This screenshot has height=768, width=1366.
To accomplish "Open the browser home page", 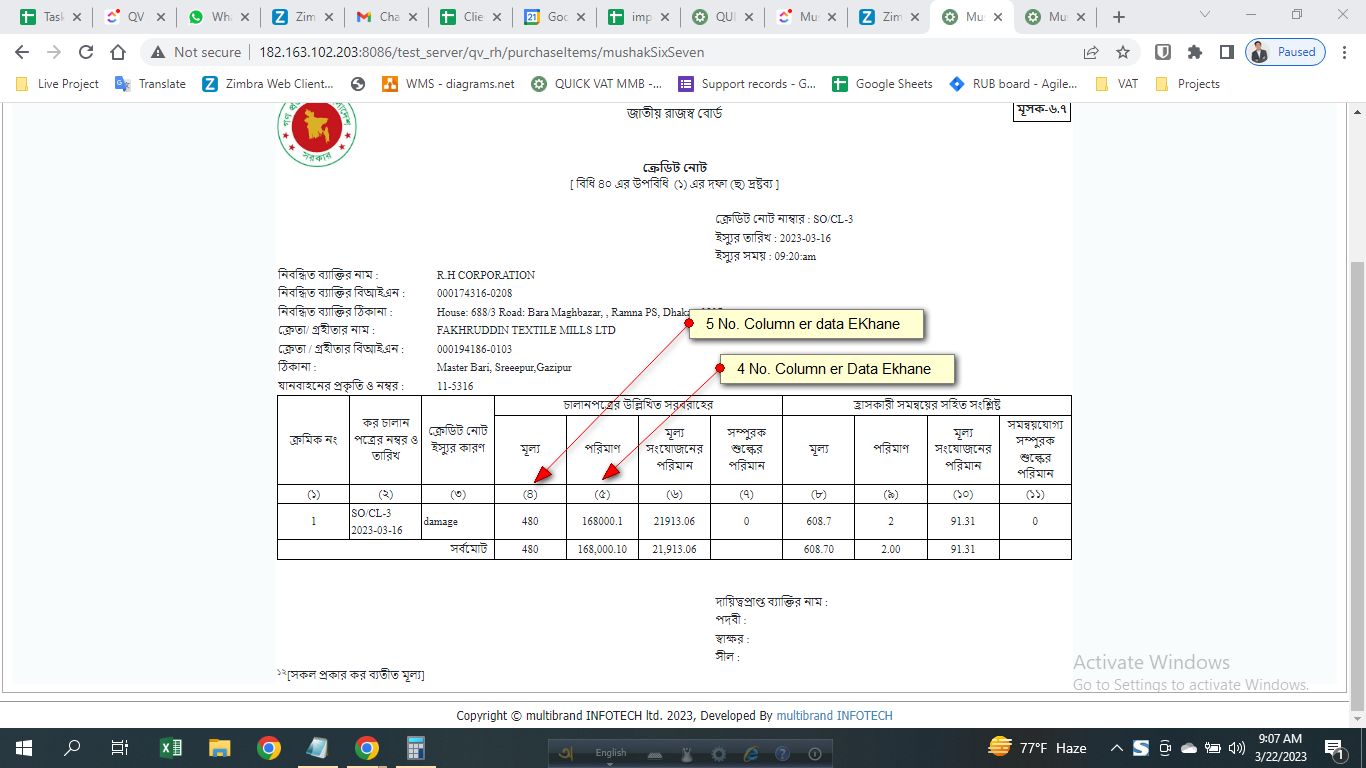I will [x=118, y=52].
